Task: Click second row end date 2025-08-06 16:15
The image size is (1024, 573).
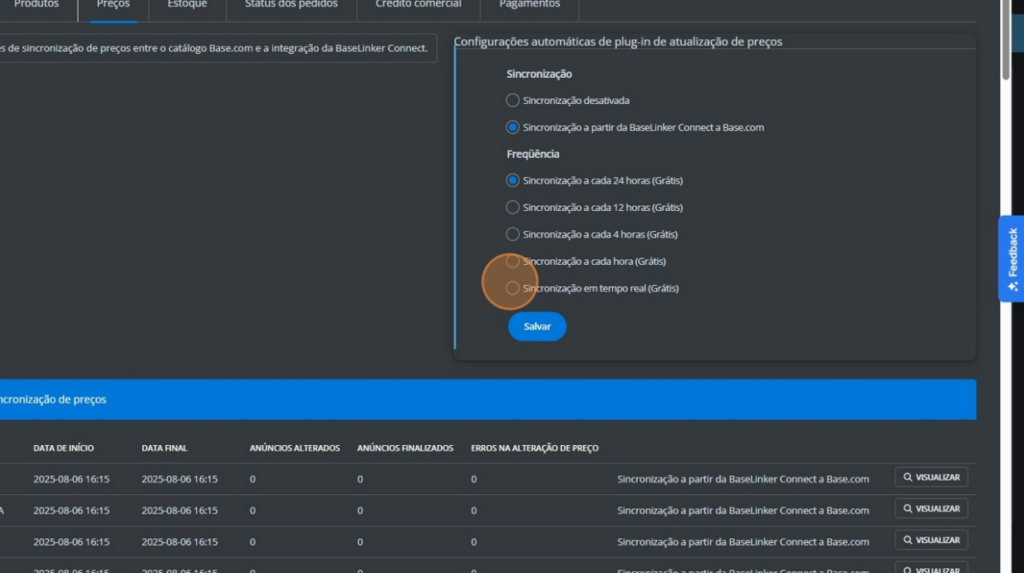Action: pos(180,510)
